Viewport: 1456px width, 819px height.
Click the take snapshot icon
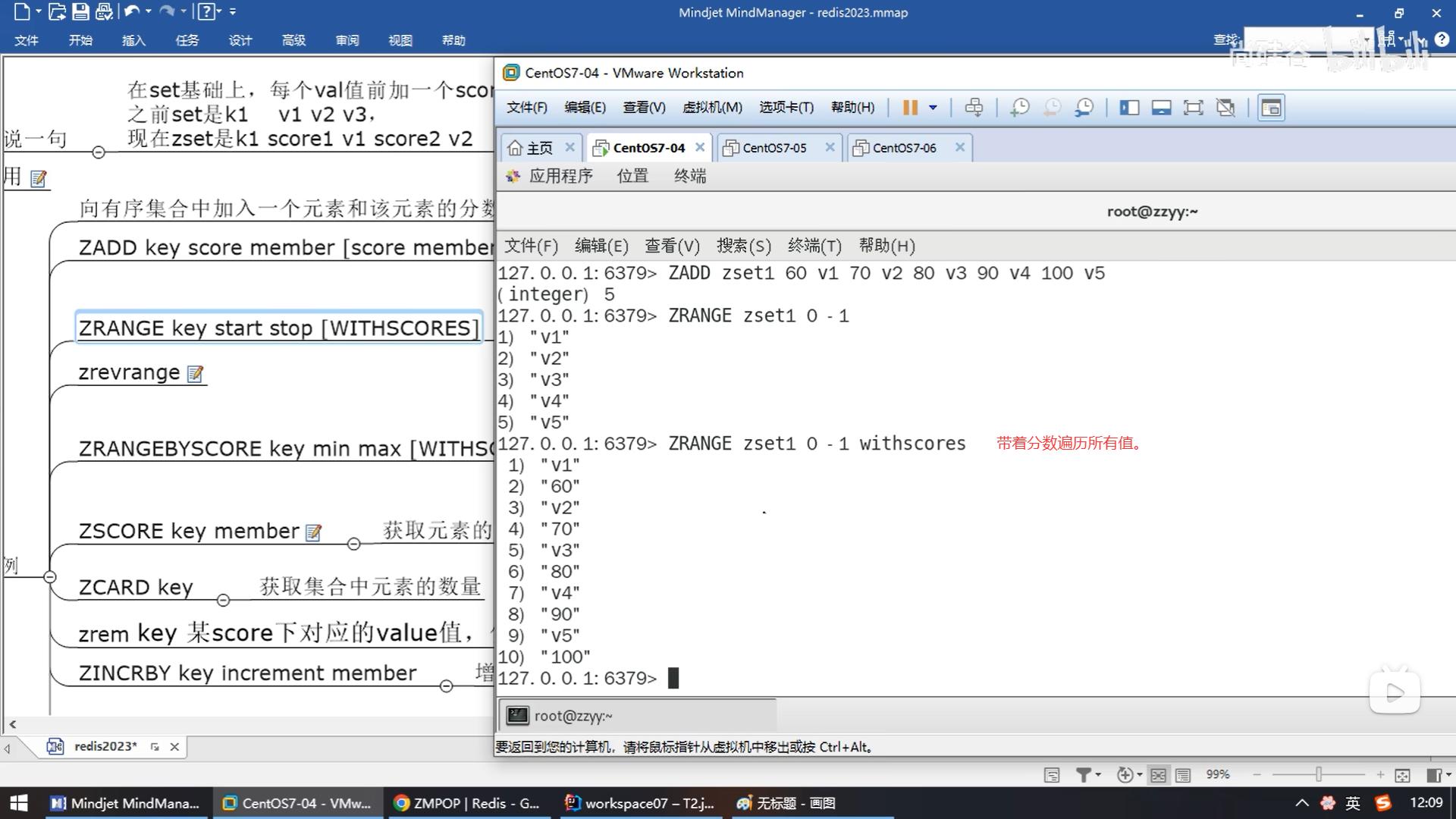[1020, 108]
